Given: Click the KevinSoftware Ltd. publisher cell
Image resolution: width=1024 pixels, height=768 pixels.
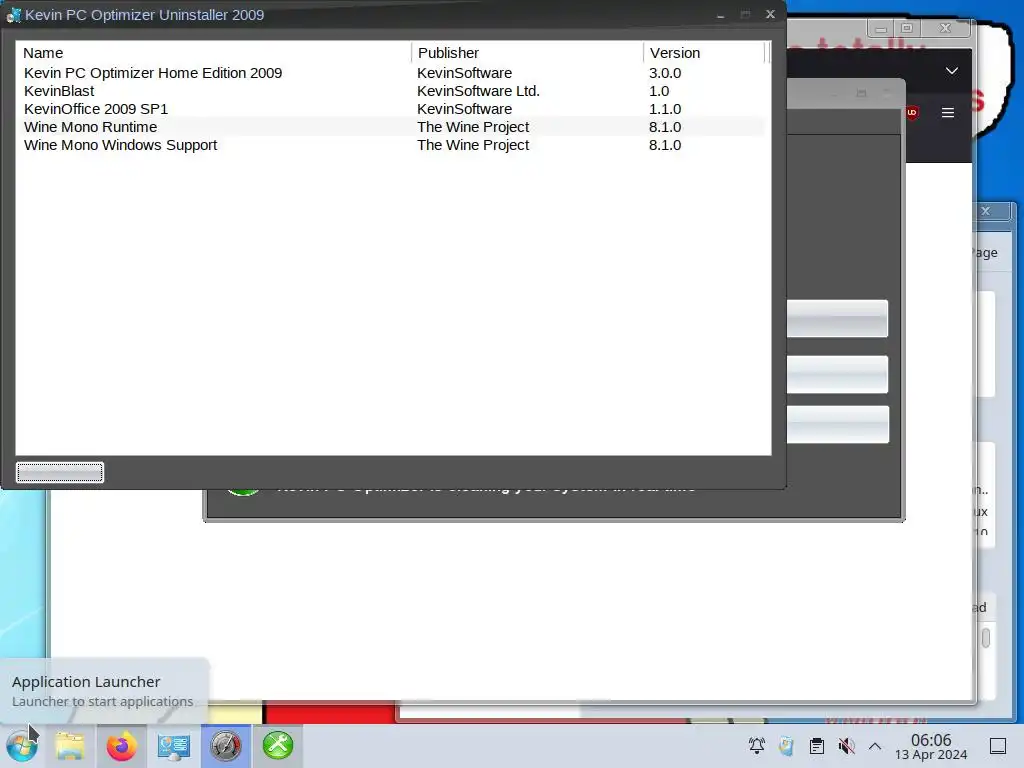Looking at the screenshot, I should coord(478,91).
